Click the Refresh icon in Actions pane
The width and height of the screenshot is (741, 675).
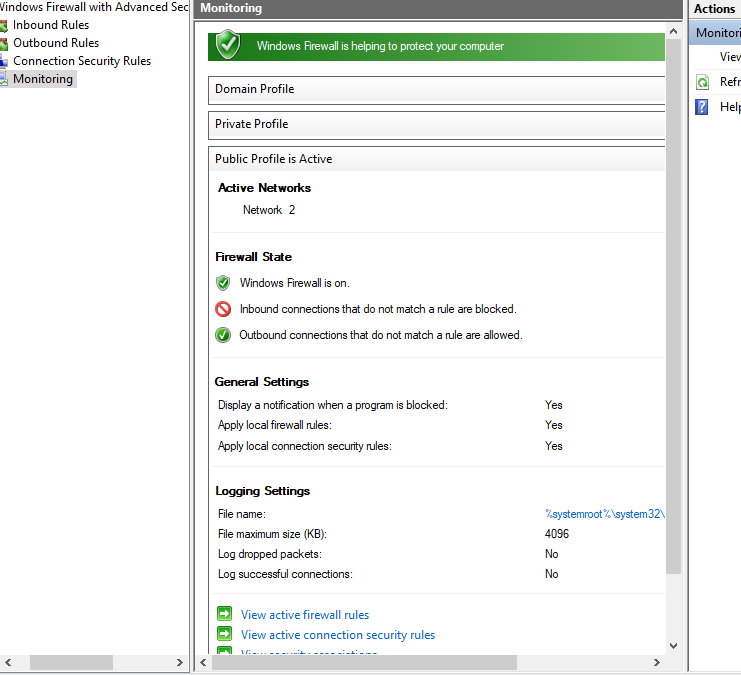click(x=702, y=82)
